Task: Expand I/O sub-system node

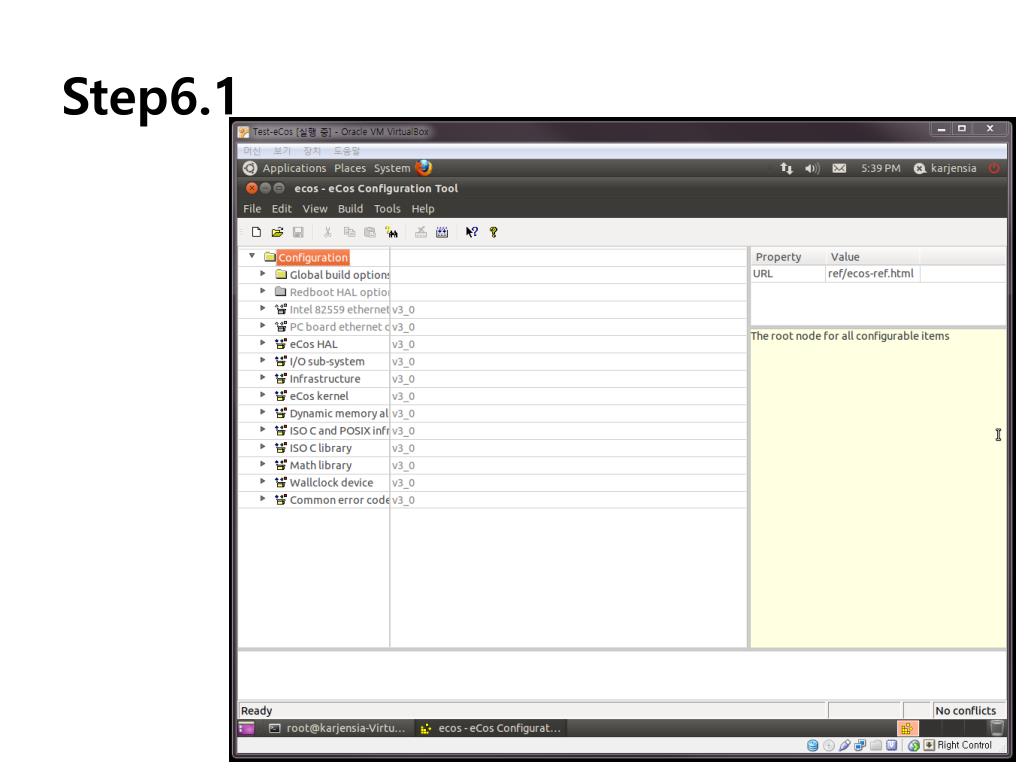Action: [263, 360]
